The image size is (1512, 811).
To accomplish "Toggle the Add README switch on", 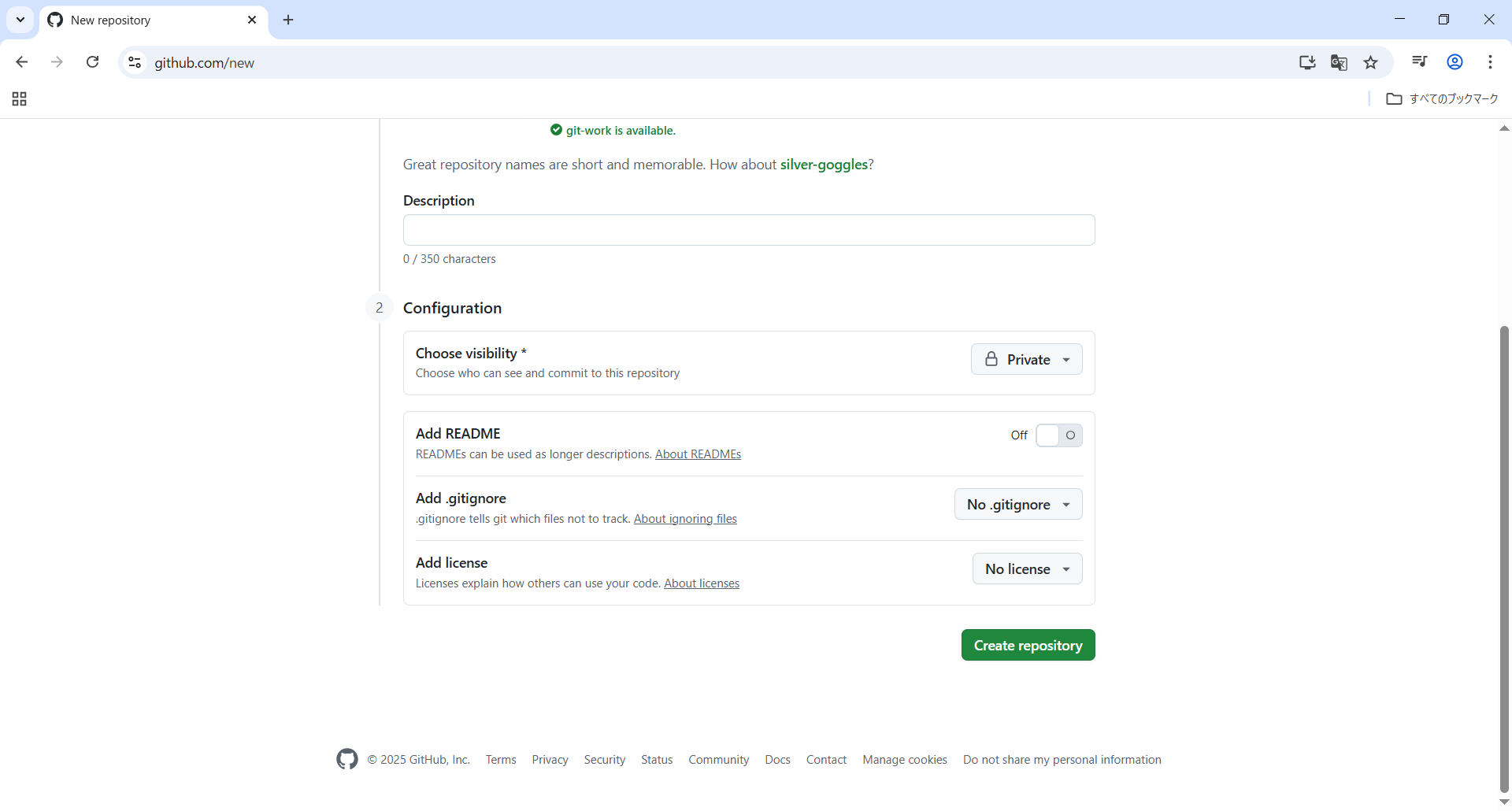I will click(1058, 435).
